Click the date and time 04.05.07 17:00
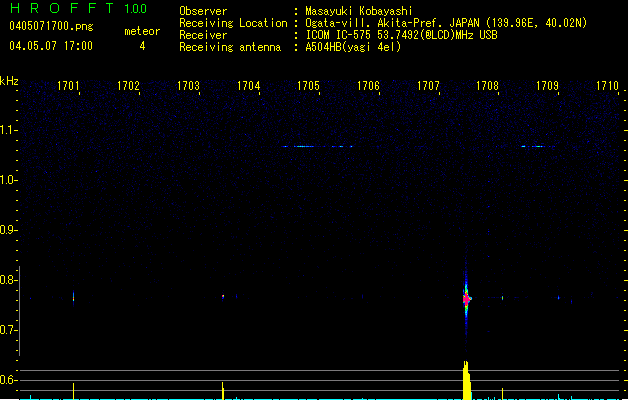This screenshot has width=629, height=400. (x=50, y=46)
